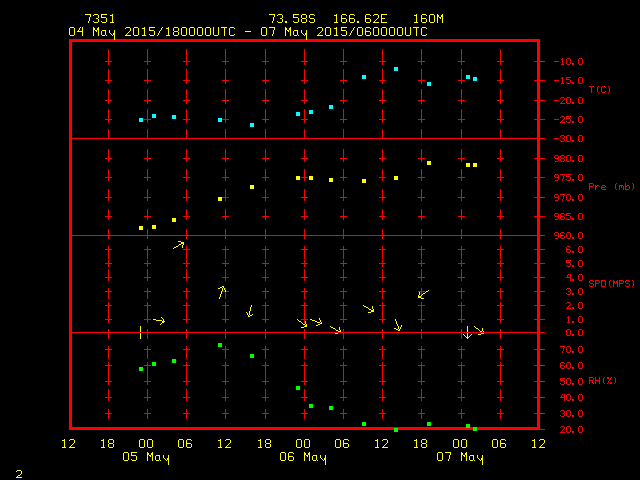Click the short yellow calm-wind tick mark
This screenshot has width=640, height=480.
coord(140,331)
